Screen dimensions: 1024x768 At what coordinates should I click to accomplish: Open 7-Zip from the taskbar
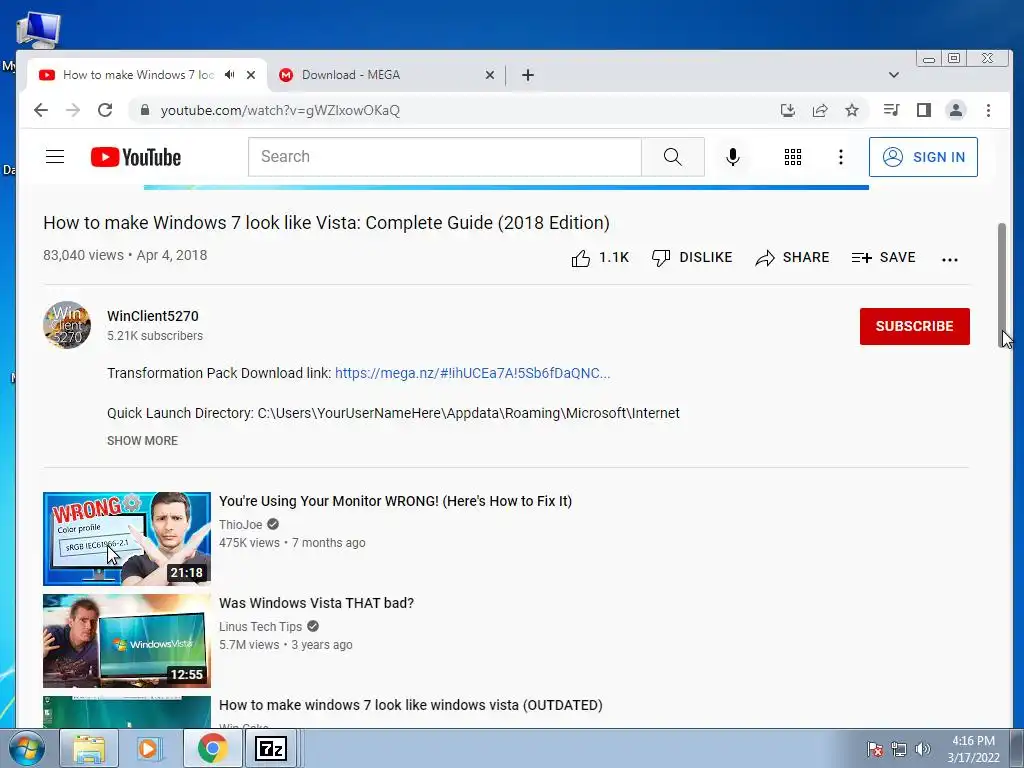point(271,748)
